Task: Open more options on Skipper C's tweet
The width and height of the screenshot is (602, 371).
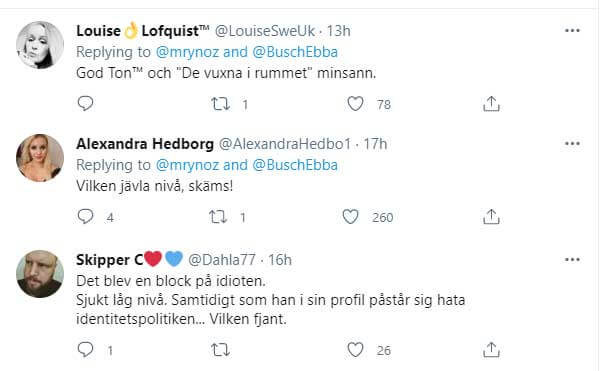Action: click(572, 260)
